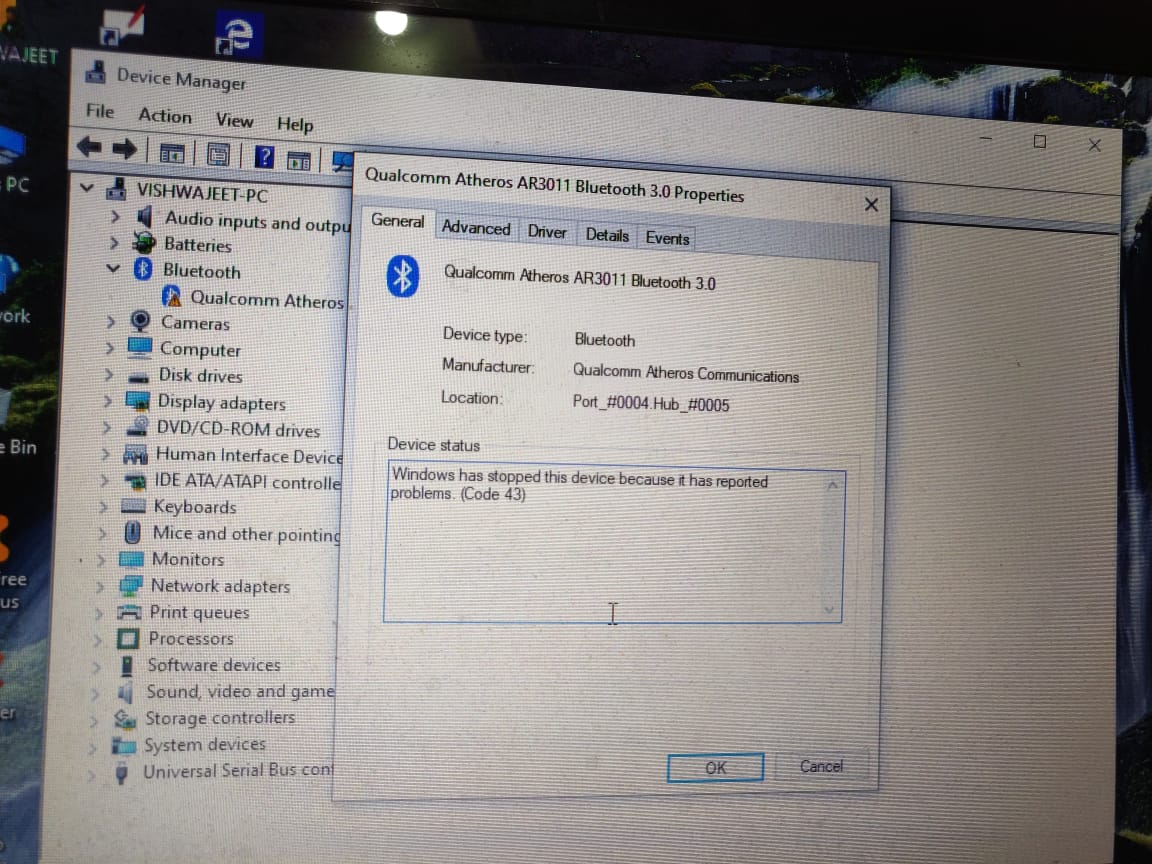Image resolution: width=1152 pixels, height=864 pixels.
Task: Click the device status scroll down arrow
Action: tap(829, 610)
